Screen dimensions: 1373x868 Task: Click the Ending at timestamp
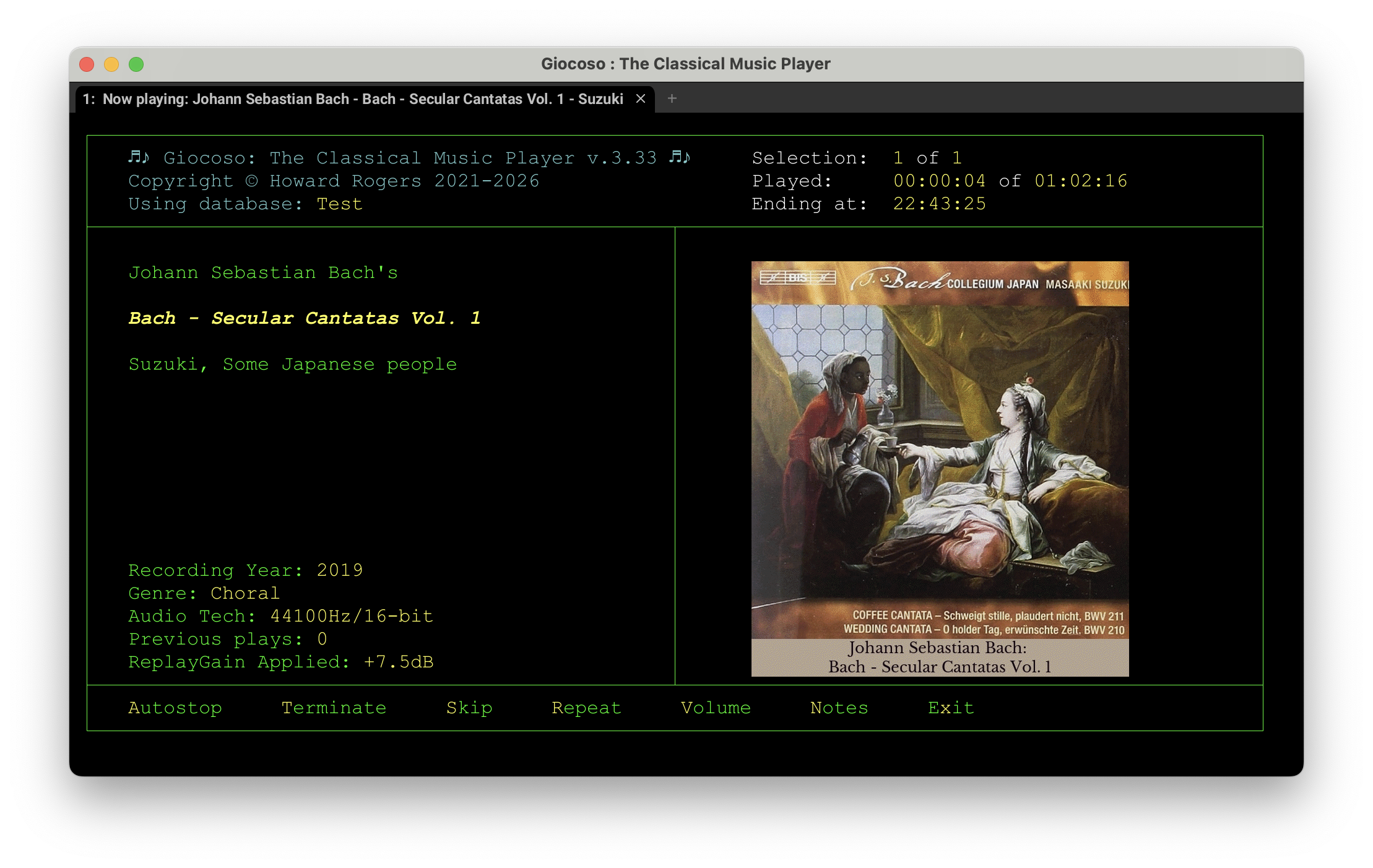coord(938,204)
